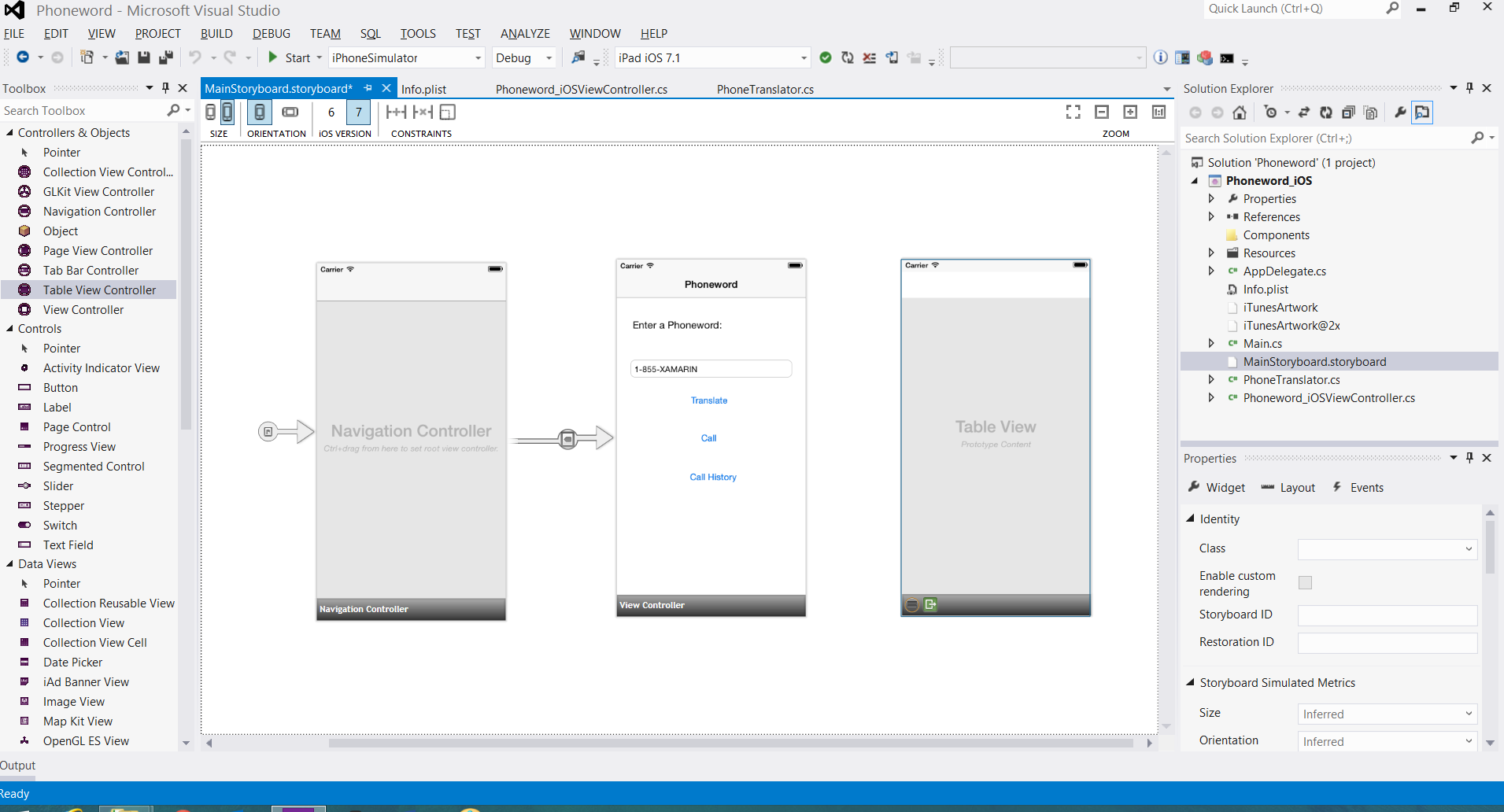Click the designer zoom-in icon
This screenshot has width=1504, height=812.
click(x=1130, y=113)
